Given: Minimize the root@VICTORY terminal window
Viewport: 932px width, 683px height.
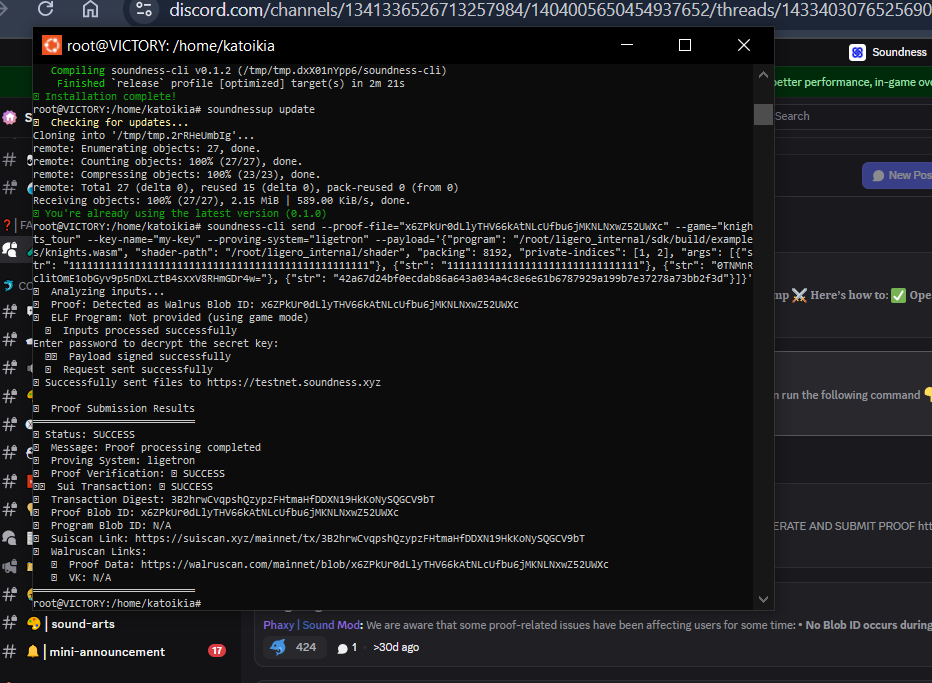Looking at the screenshot, I should [626, 45].
